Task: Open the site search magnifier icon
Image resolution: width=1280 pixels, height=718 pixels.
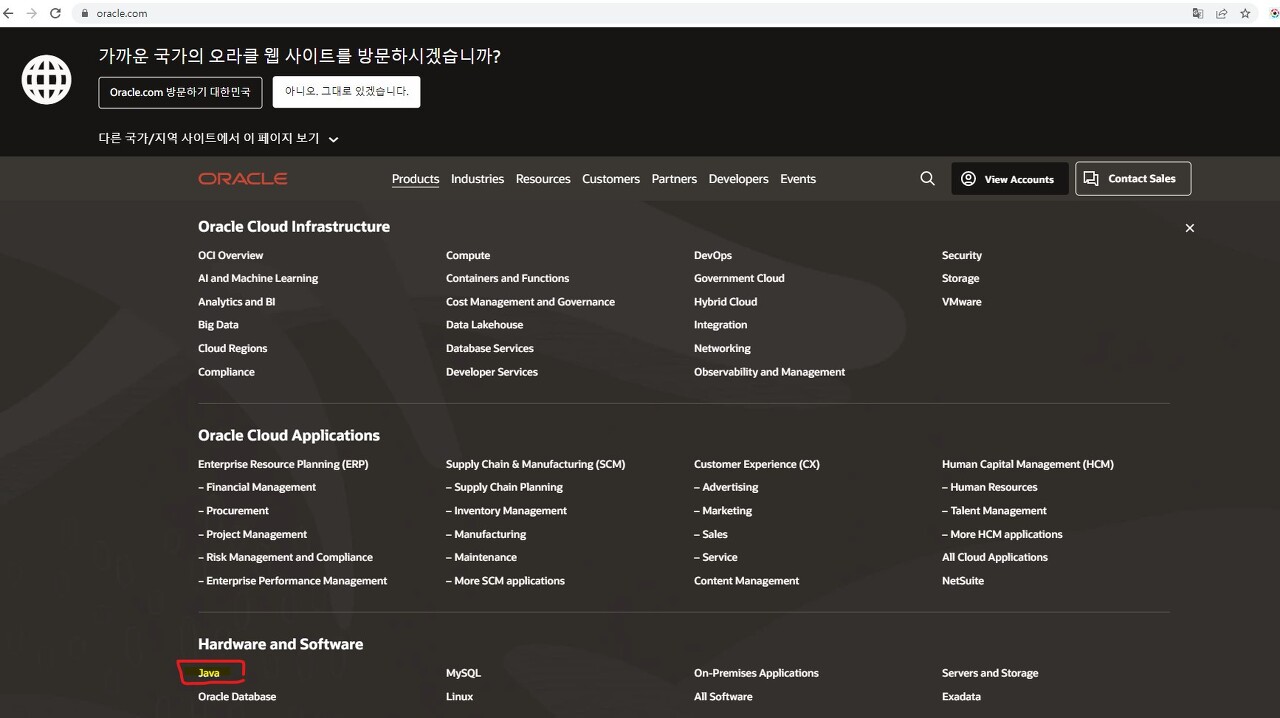Action: pos(927,178)
